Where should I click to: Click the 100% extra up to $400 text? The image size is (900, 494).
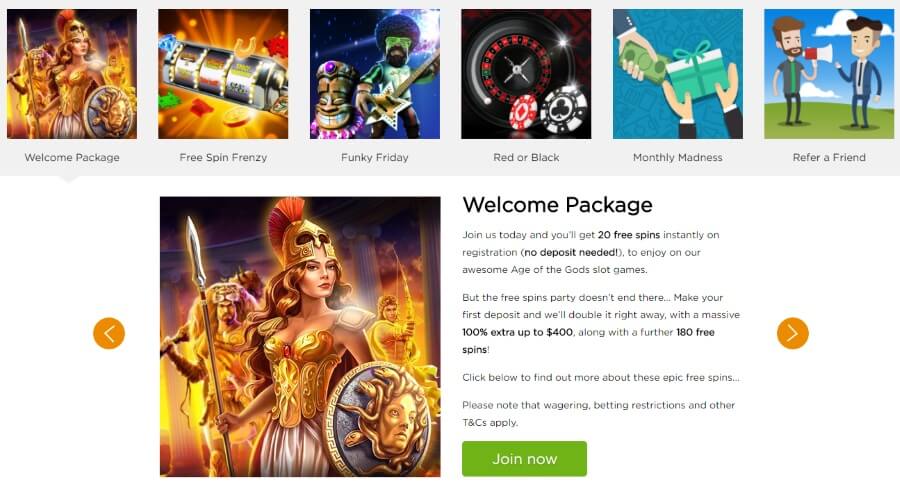(x=517, y=332)
